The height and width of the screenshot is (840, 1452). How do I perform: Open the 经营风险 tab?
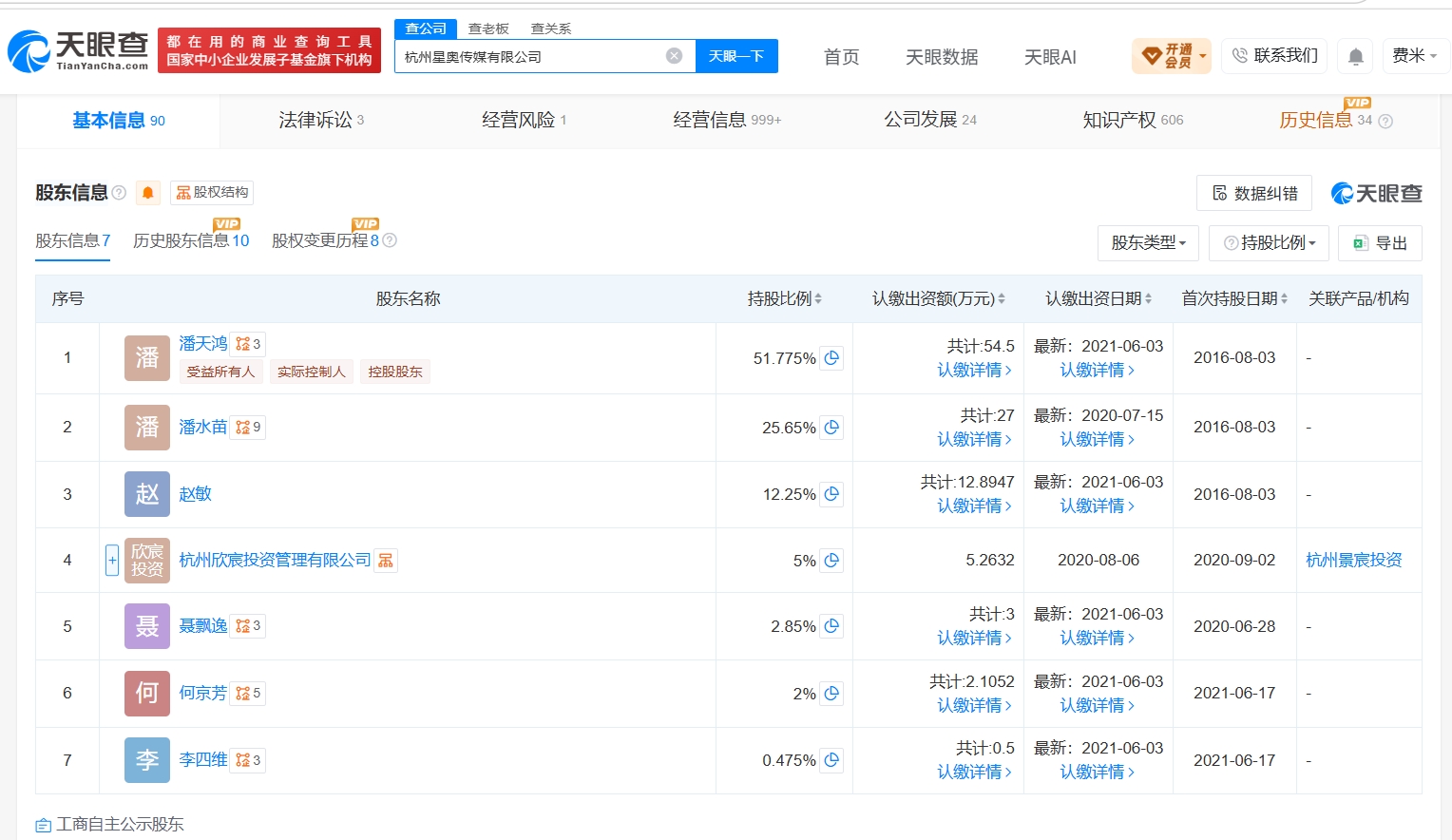coord(524,121)
